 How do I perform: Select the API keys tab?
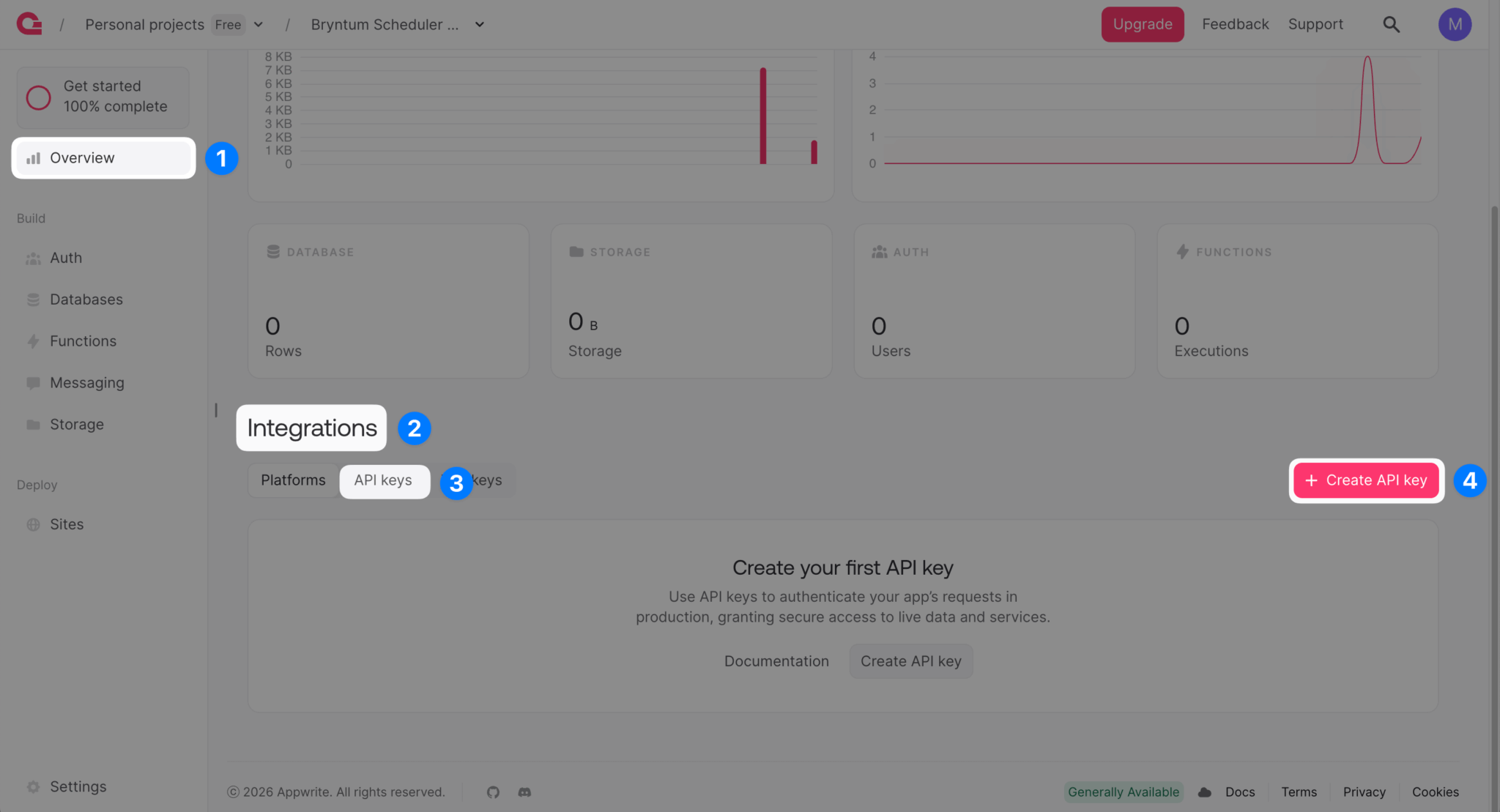coord(383,480)
